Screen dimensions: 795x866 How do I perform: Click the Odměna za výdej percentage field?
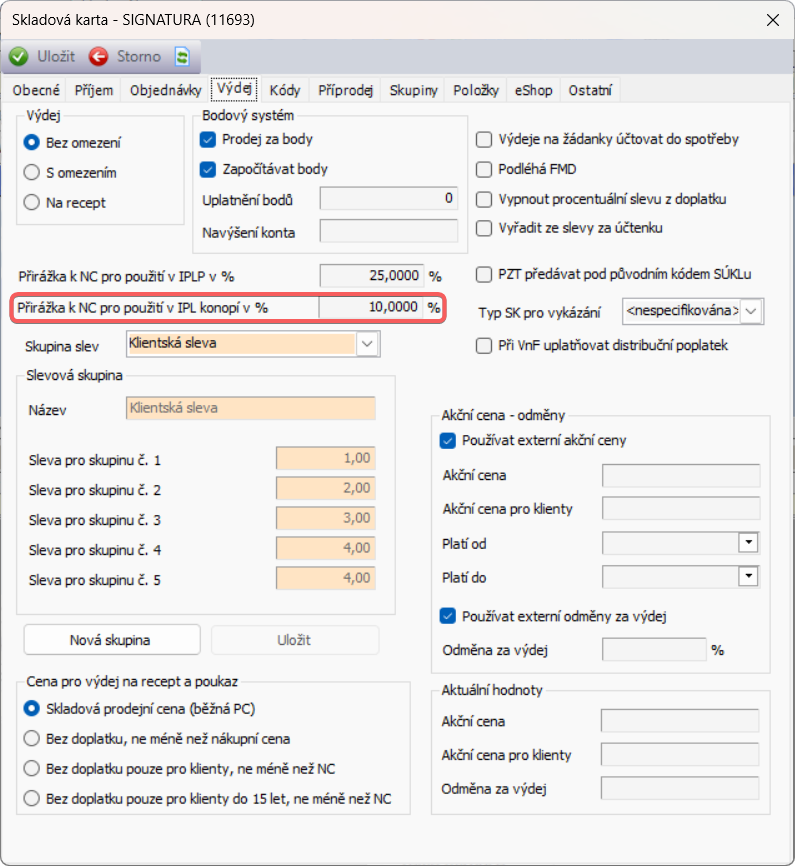(x=653, y=650)
